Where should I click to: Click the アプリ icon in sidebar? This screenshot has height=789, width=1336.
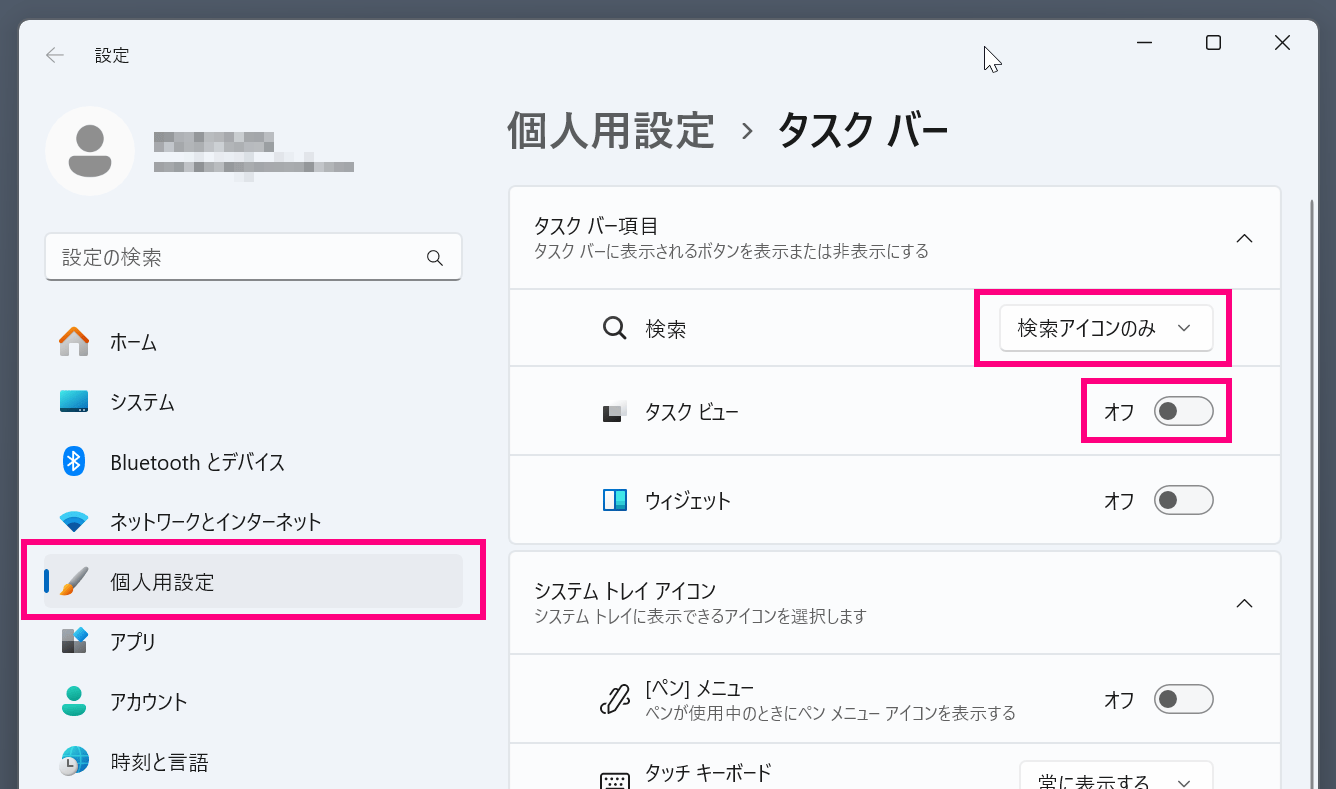(x=74, y=641)
